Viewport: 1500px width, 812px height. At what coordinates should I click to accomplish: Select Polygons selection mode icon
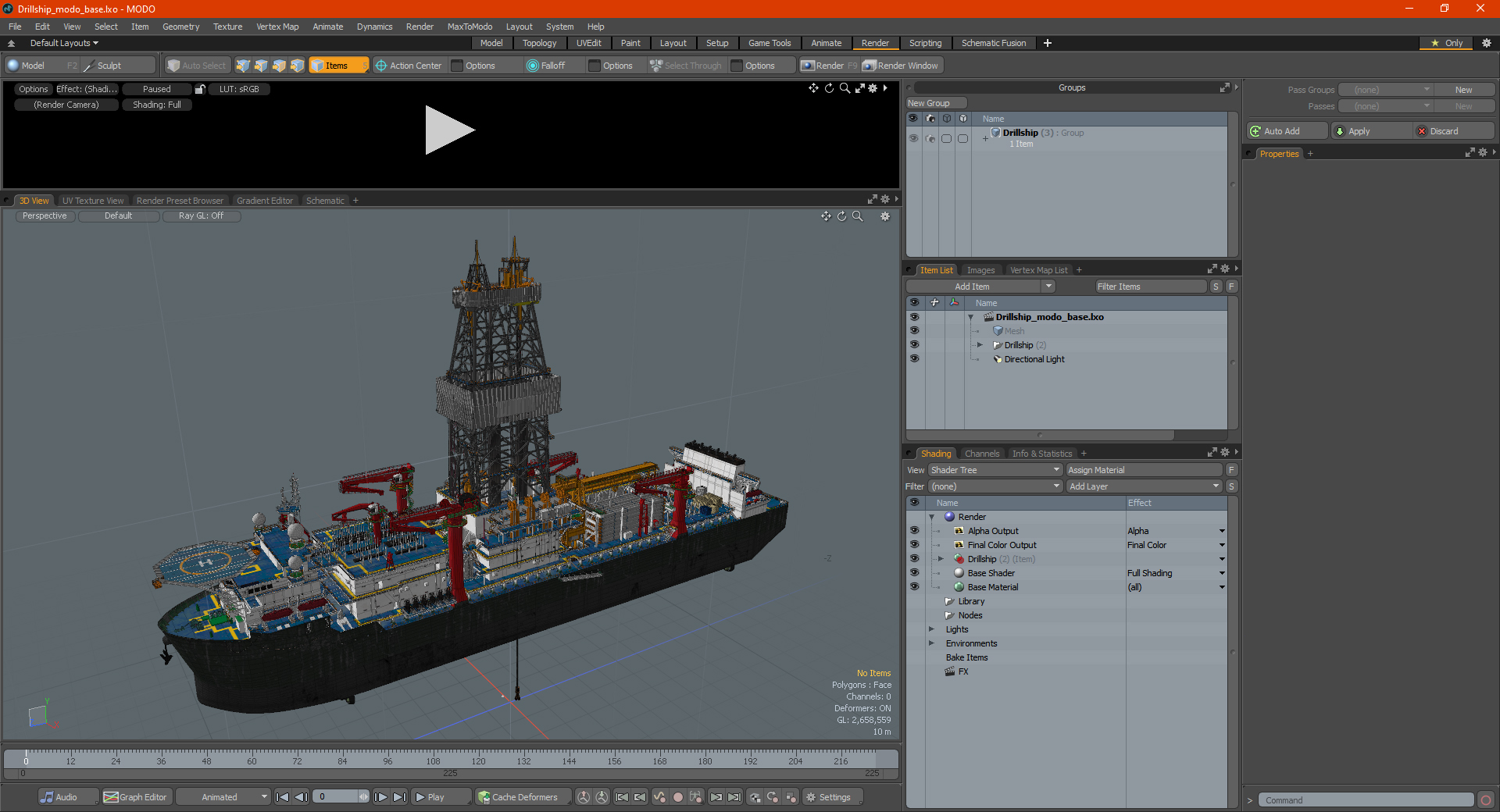(x=279, y=66)
